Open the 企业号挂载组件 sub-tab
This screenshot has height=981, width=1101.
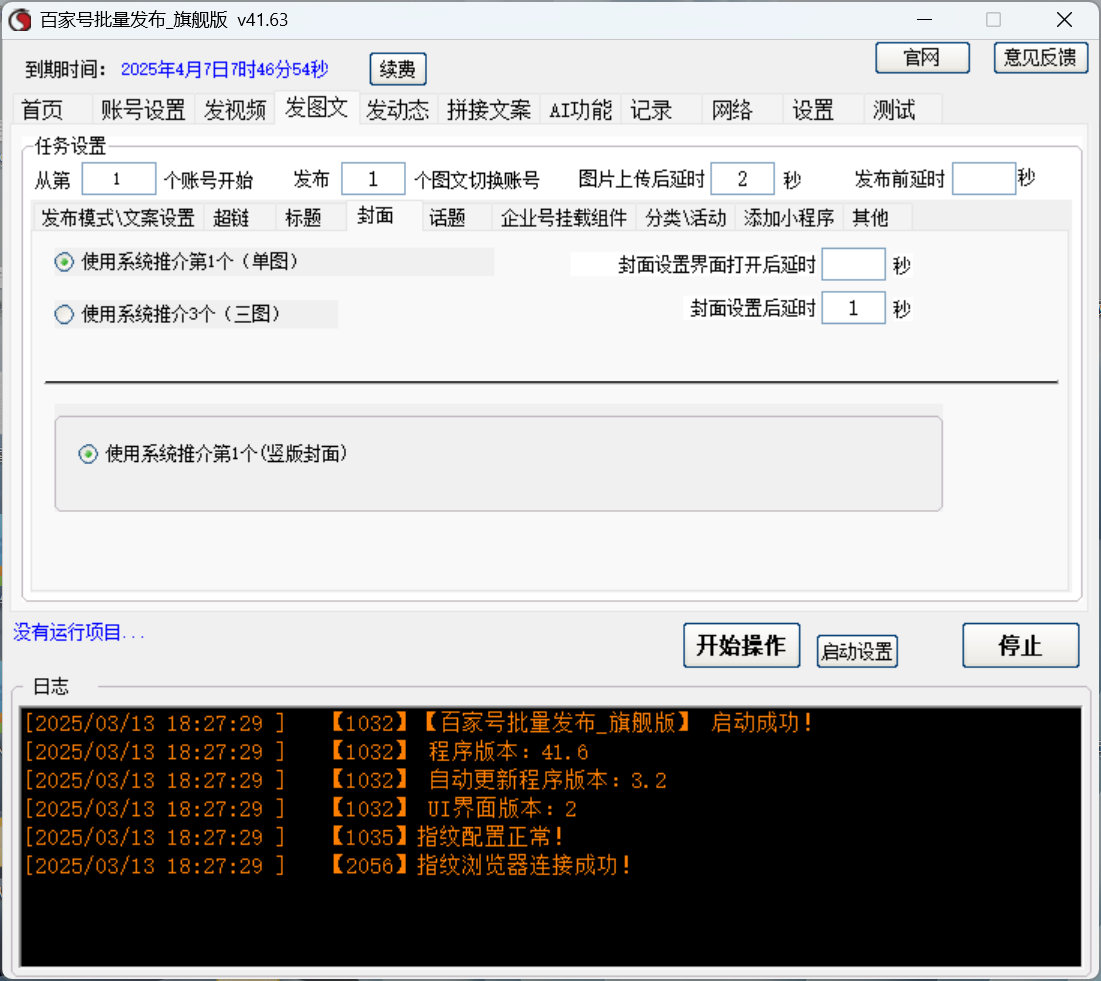pyautogui.click(x=564, y=218)
